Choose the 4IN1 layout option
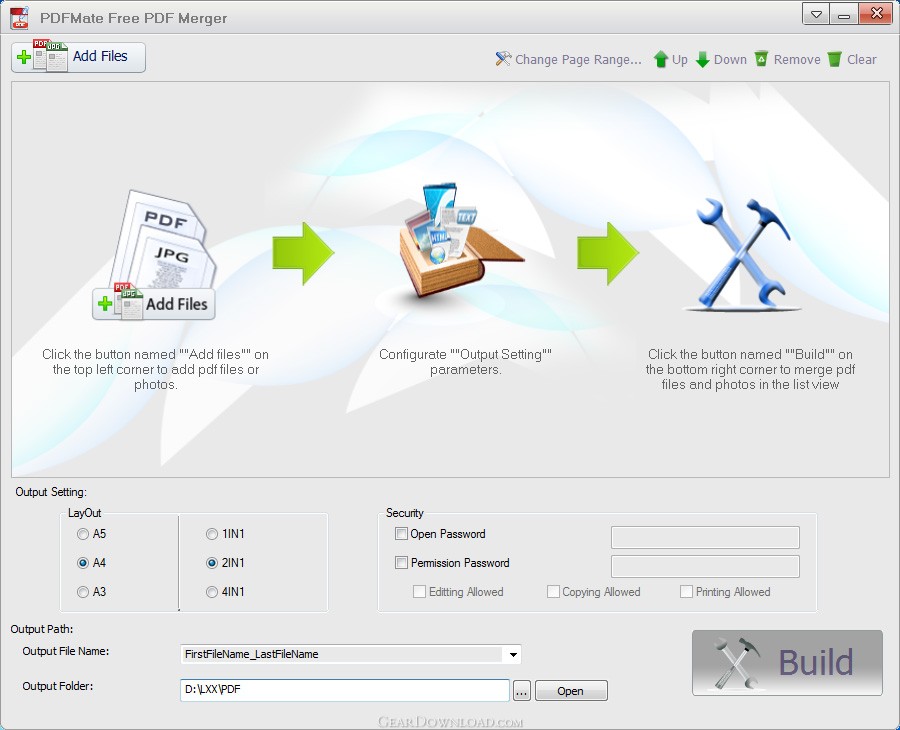 212,592
